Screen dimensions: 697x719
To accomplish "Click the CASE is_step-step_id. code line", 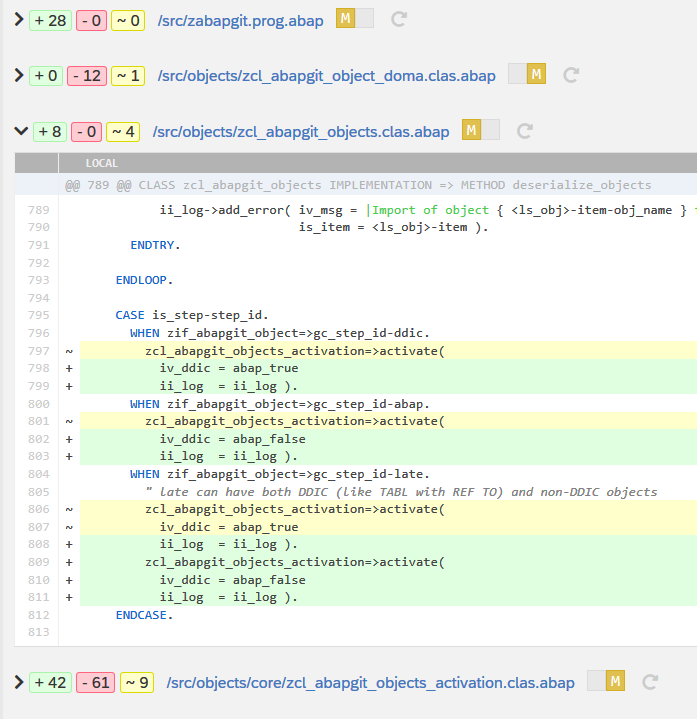I will [192, 315].
